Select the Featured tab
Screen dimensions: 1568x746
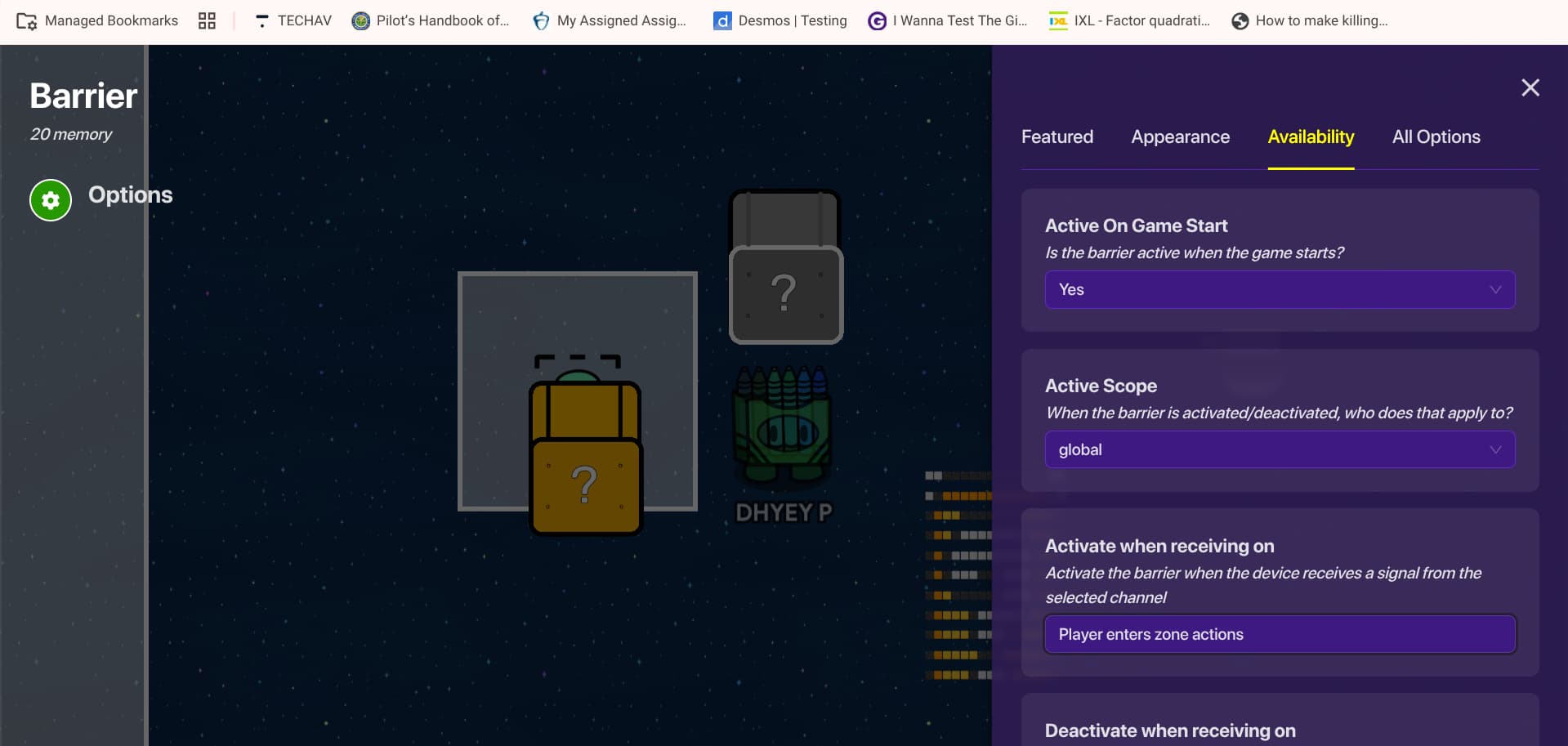(x=1057, y=136)
